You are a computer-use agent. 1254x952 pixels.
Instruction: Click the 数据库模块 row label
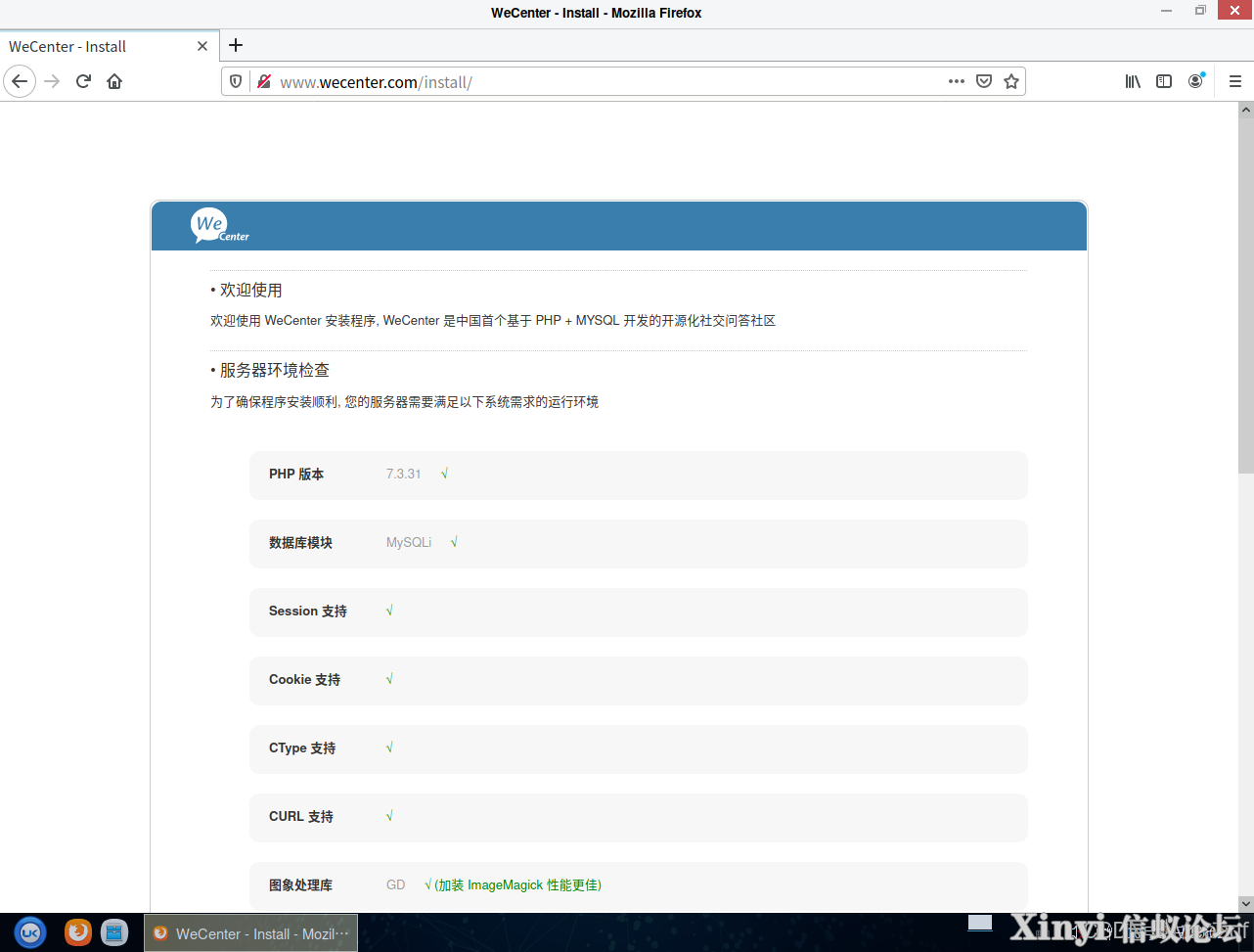[300, 542]
